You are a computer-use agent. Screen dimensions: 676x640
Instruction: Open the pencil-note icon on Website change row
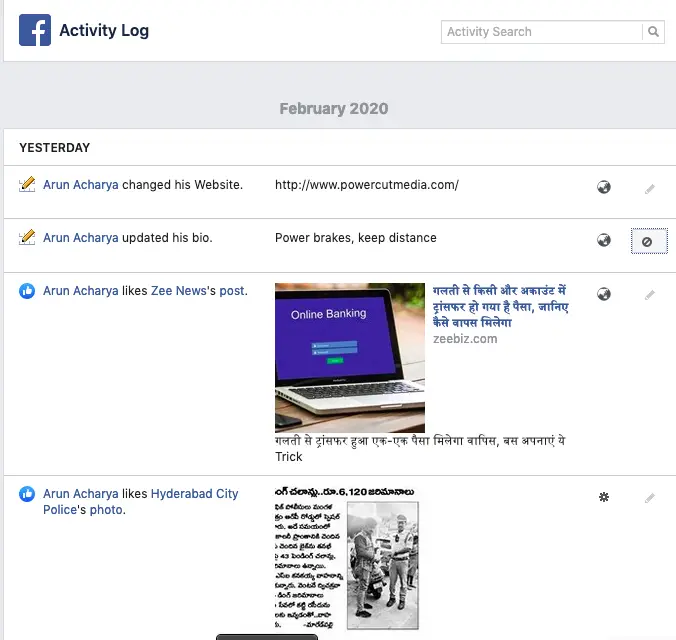click(27, 185)
